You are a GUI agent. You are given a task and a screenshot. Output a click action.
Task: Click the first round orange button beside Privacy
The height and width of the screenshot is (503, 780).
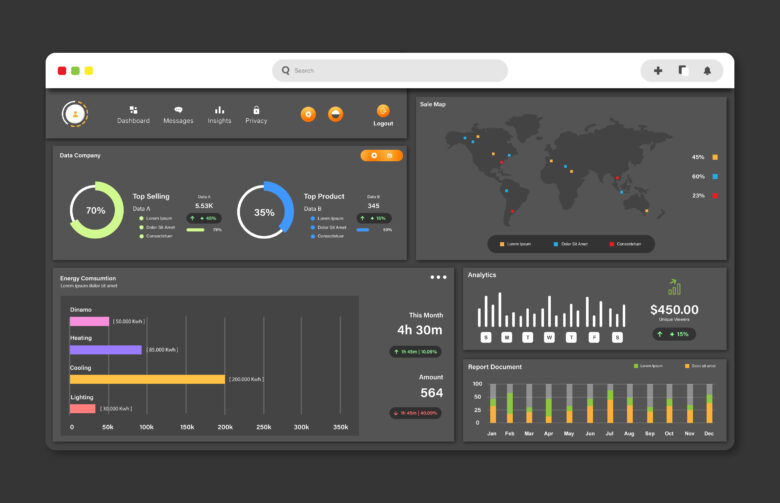(x=308, y=114)
